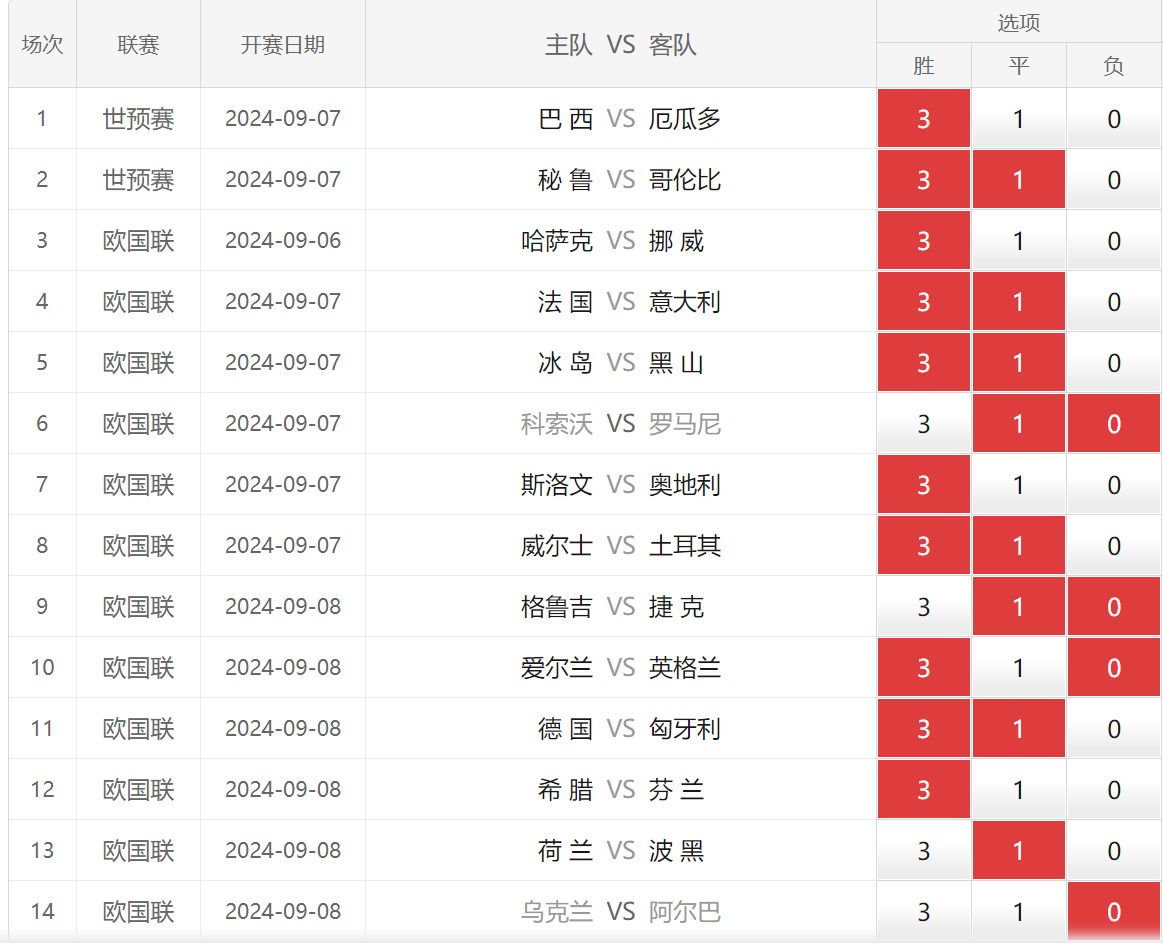Click the 负 option header
The width and height of the screenshot is (1163, 947).
pos(1113,66)
